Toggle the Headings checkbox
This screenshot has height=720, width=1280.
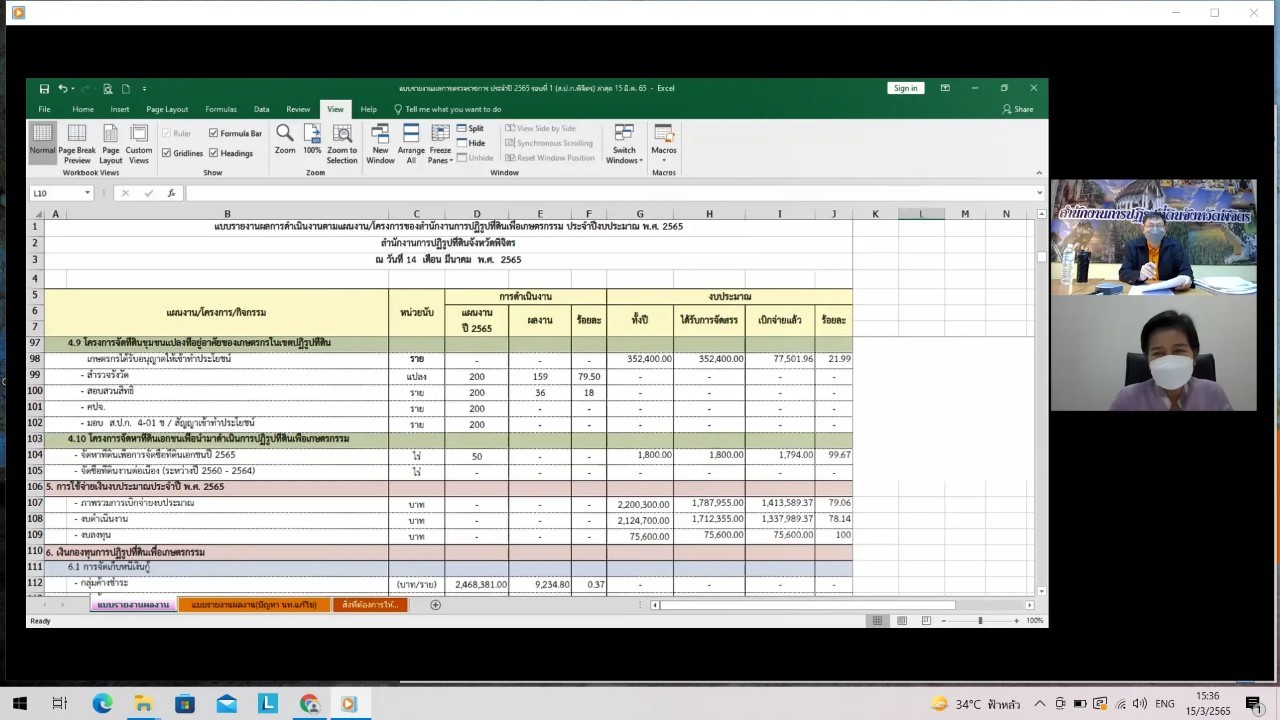231,153
